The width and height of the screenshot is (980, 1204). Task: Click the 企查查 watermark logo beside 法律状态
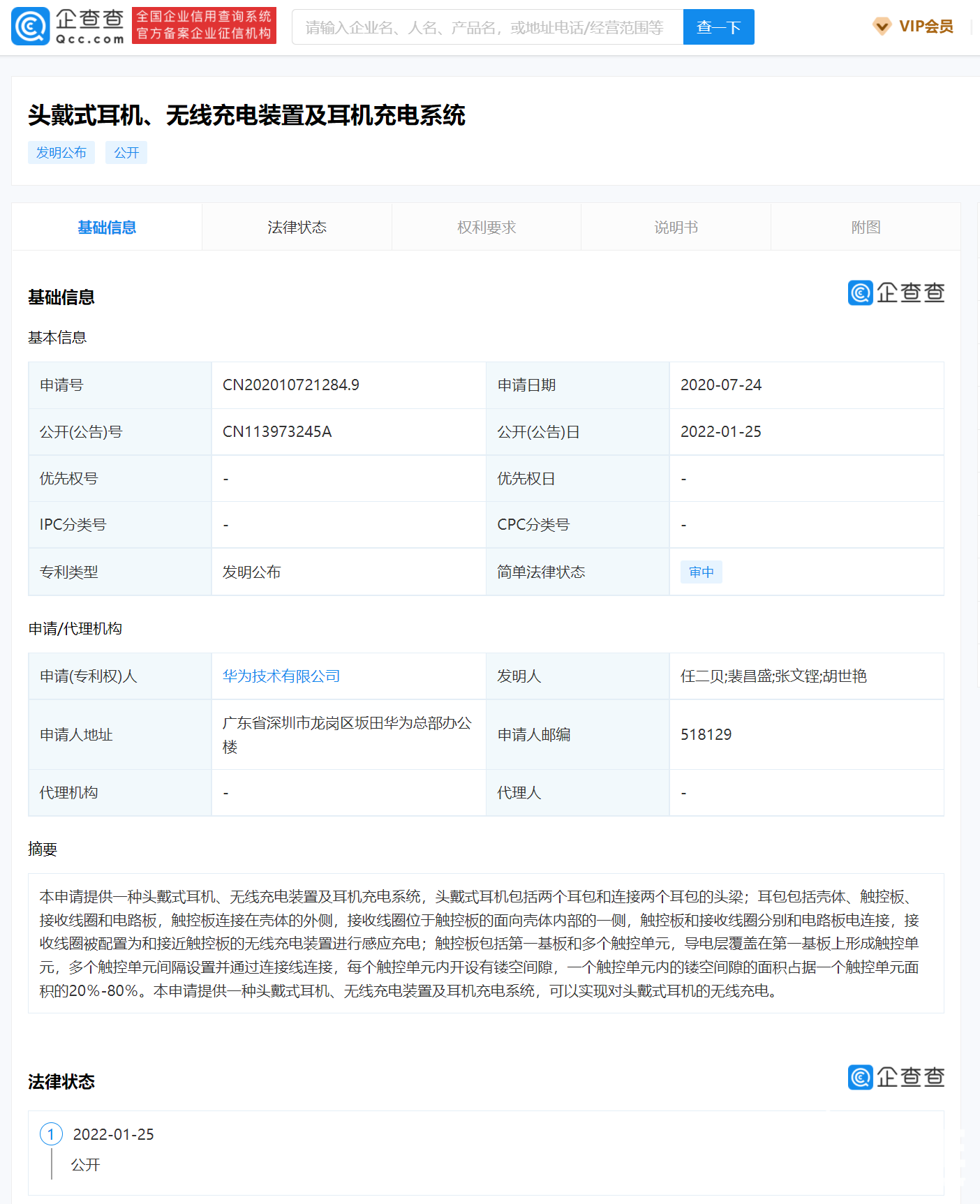(x=896, y=1078)
